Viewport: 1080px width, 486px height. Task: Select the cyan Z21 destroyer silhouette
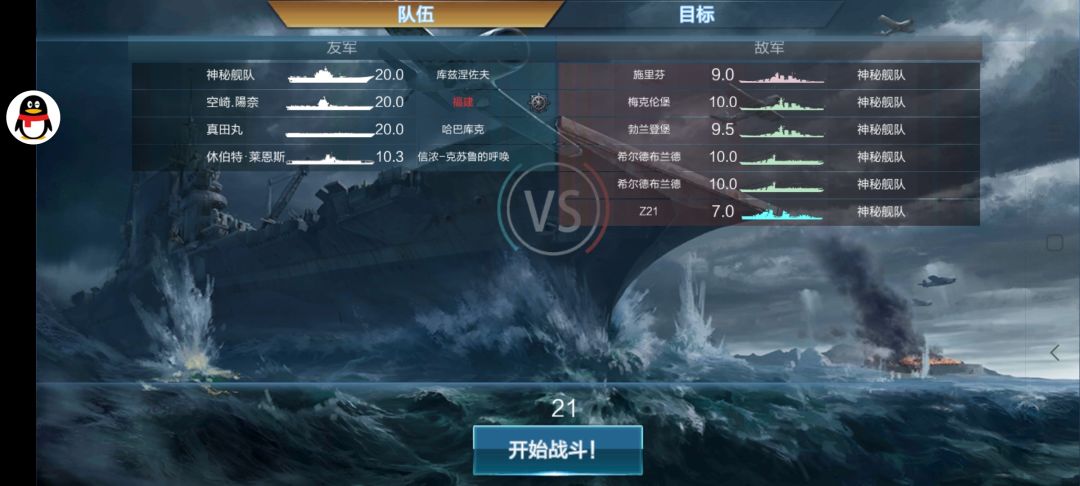point(781,214)
